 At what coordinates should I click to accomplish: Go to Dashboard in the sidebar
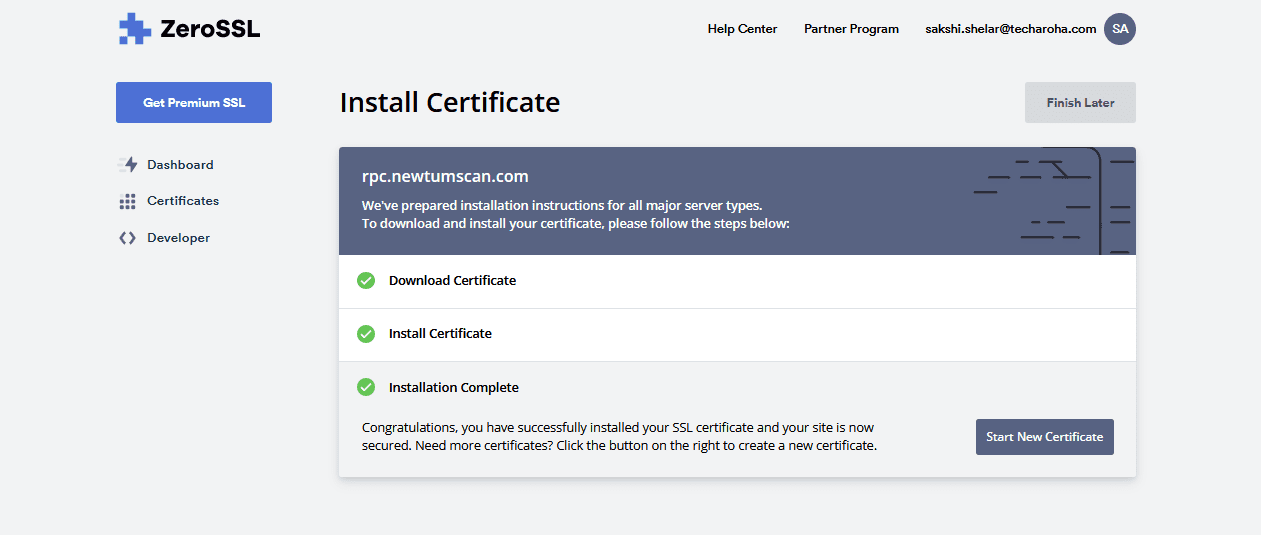coord(180,165)
